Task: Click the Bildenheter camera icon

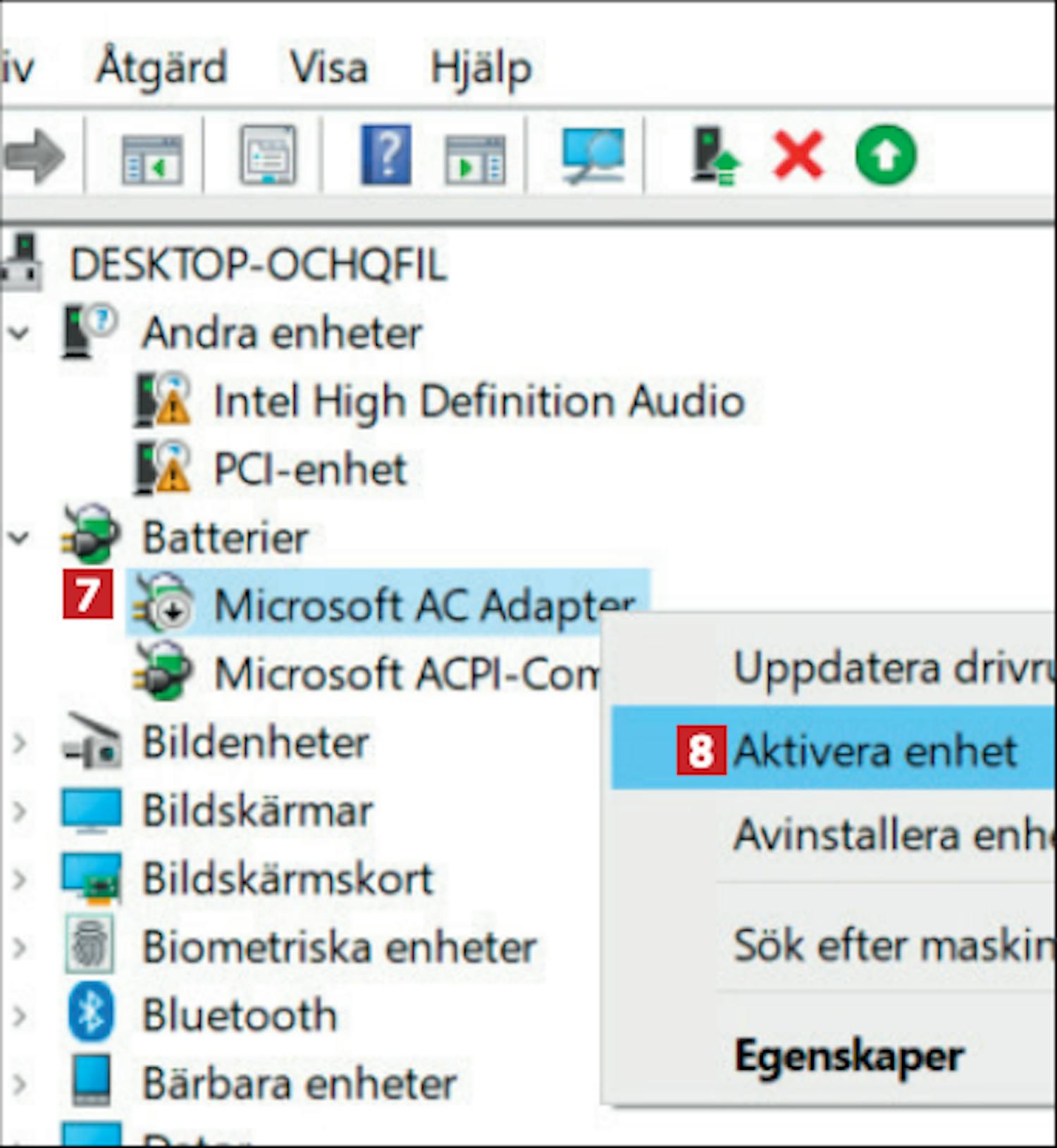Action: click(92, 741)
